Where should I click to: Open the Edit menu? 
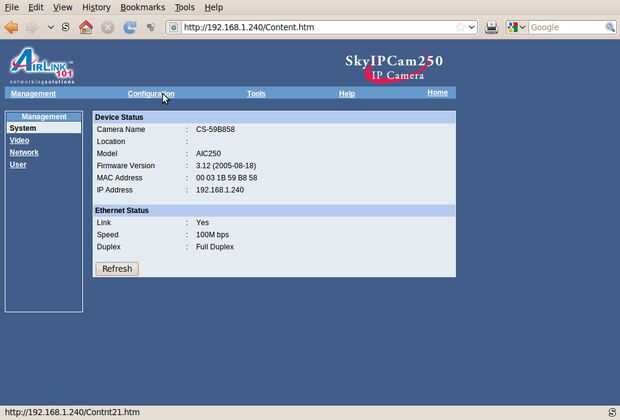point(36,8)
